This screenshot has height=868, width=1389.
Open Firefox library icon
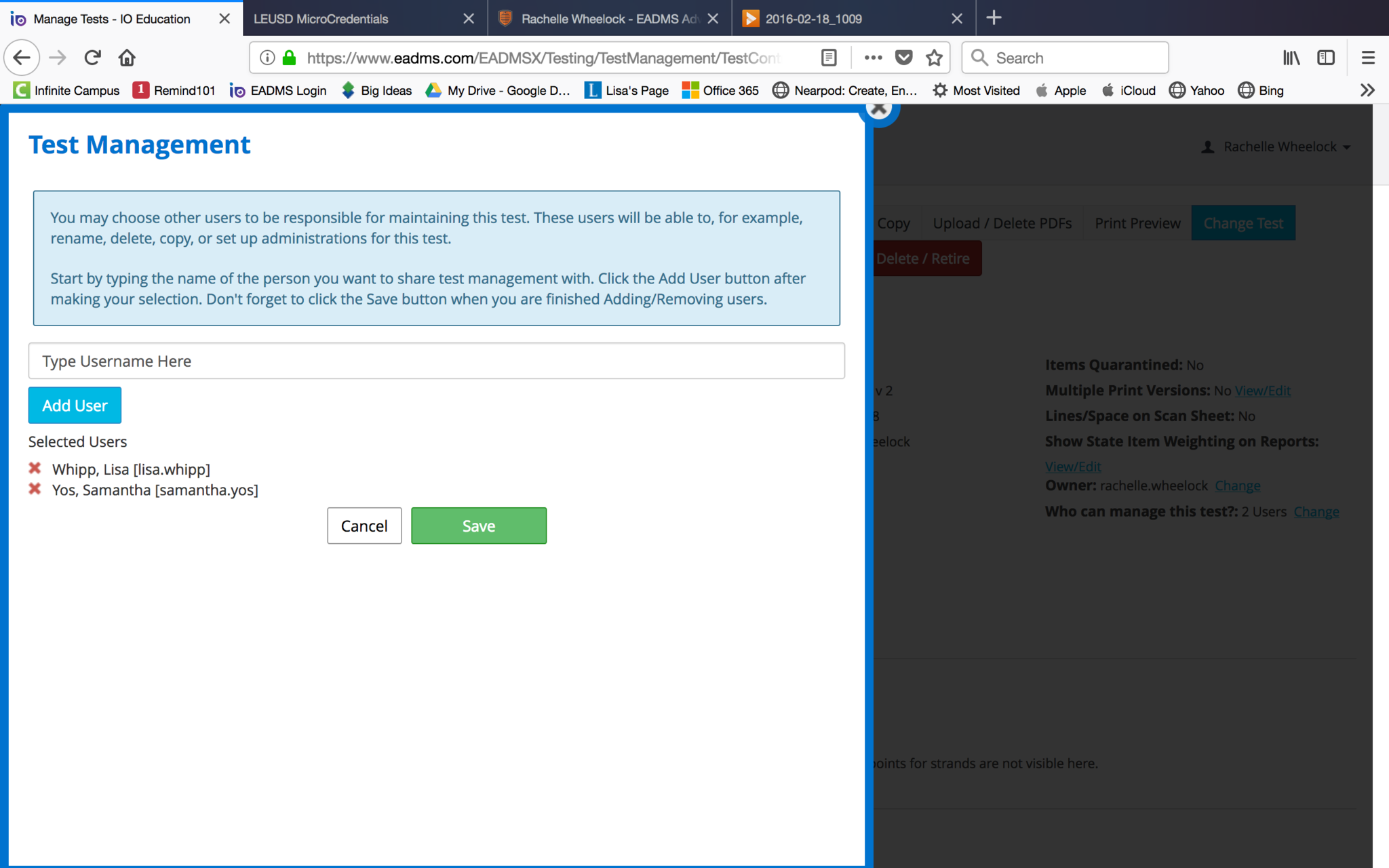[x=1291, y=58]
